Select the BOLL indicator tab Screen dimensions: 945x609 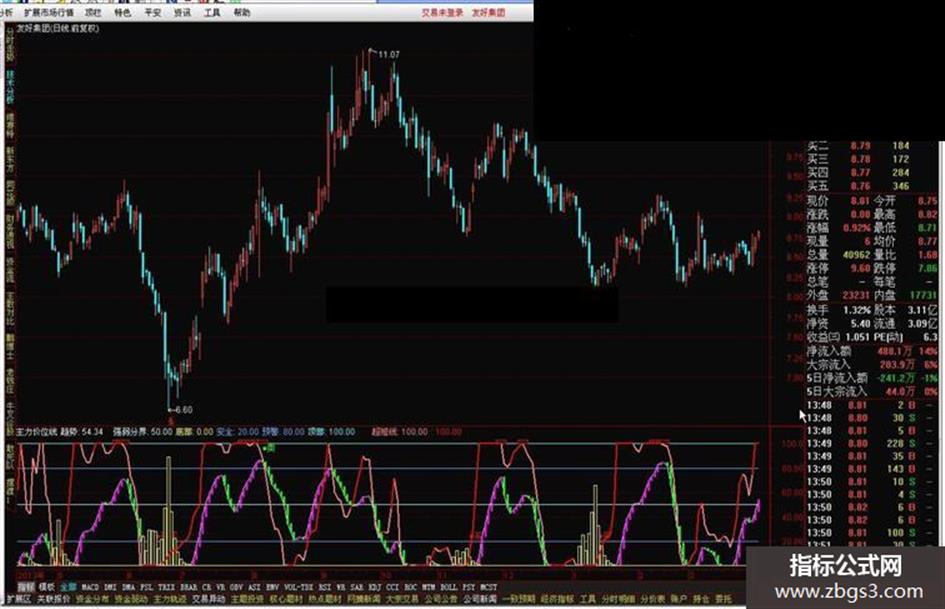click(448, 587)
